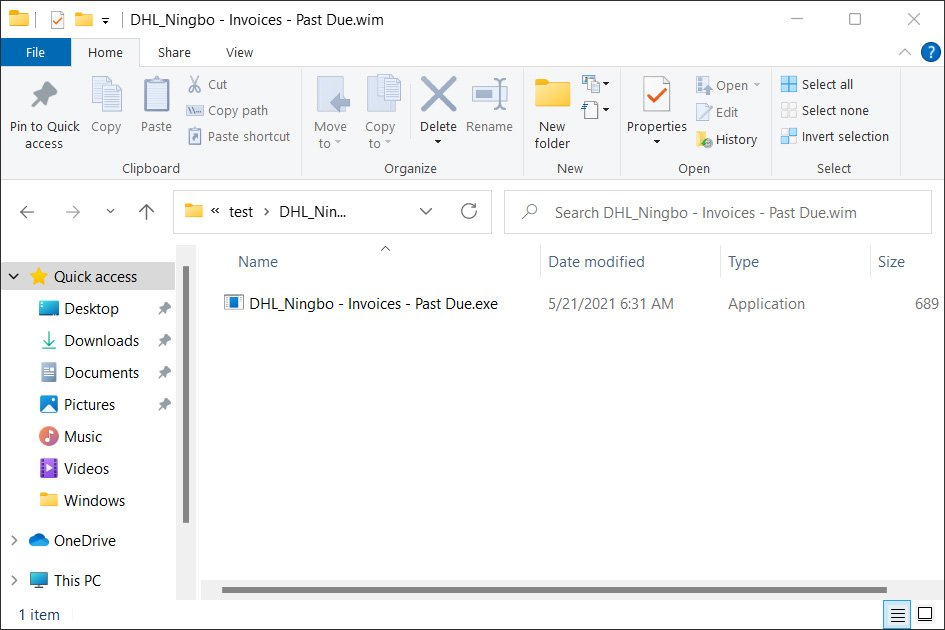Expand the This PC tree node
This screenshot has height=630, width=945.
14,581
